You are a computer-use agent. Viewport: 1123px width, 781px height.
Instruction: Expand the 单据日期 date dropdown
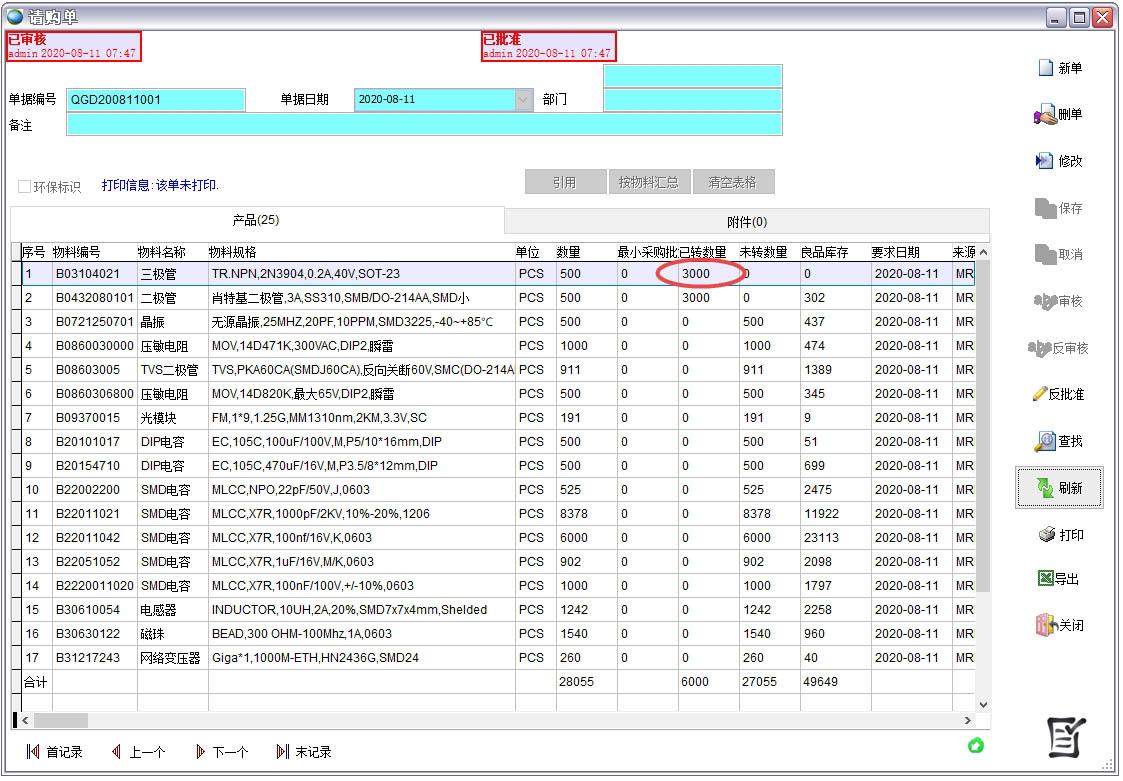click(x=524, y=100)
